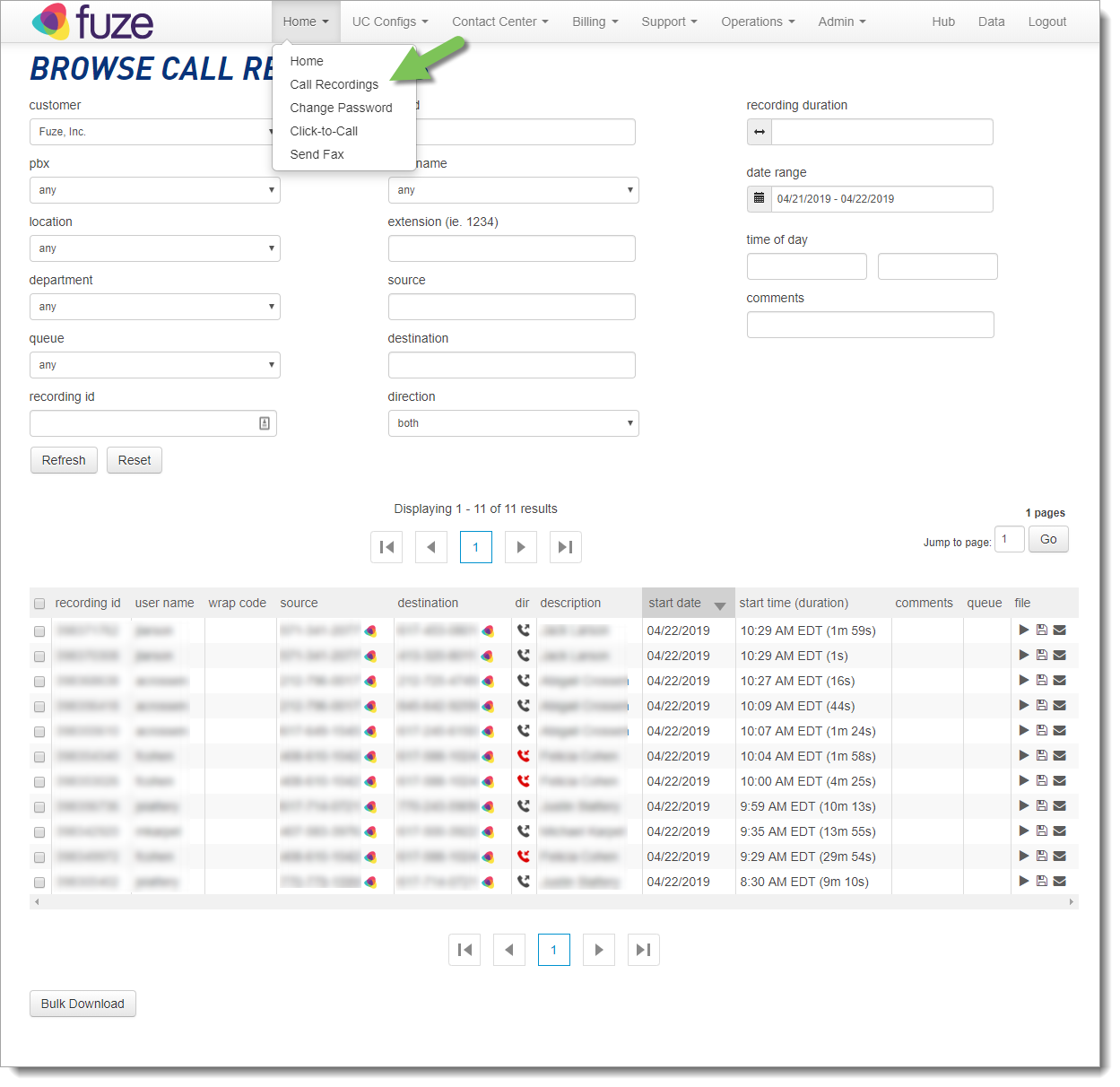Select Call Recordings from Home menu

pyautogui.click(x=334, y=84)
